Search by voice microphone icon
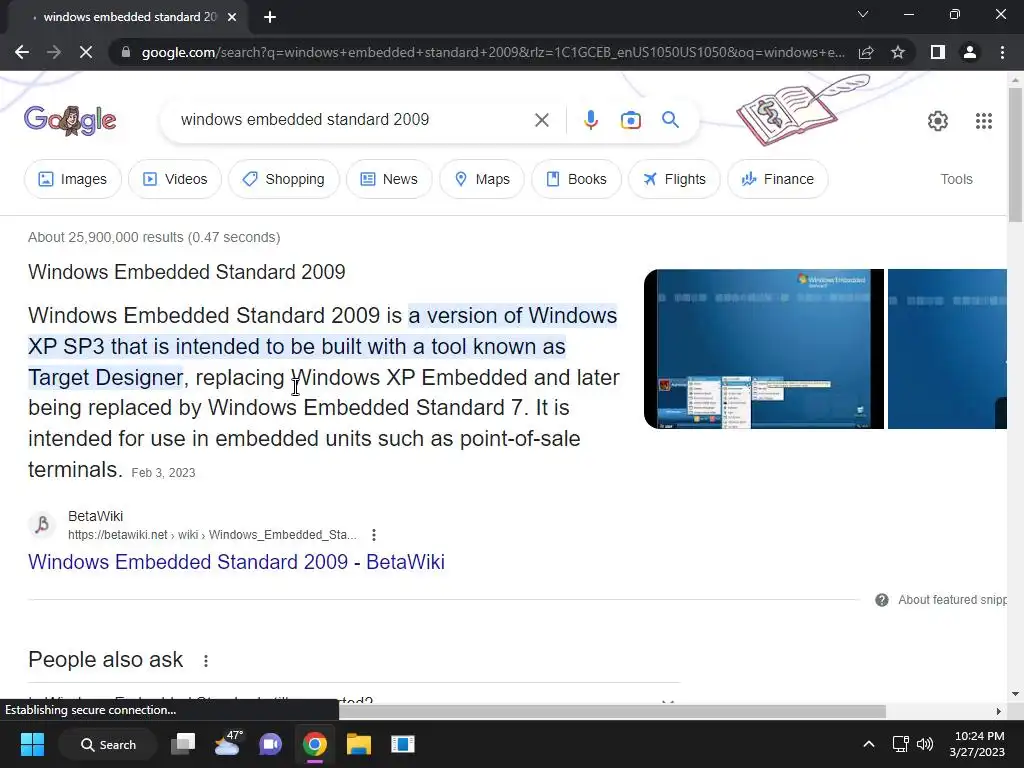This screenshot has height=768, width=1024. tap(590, 120)
